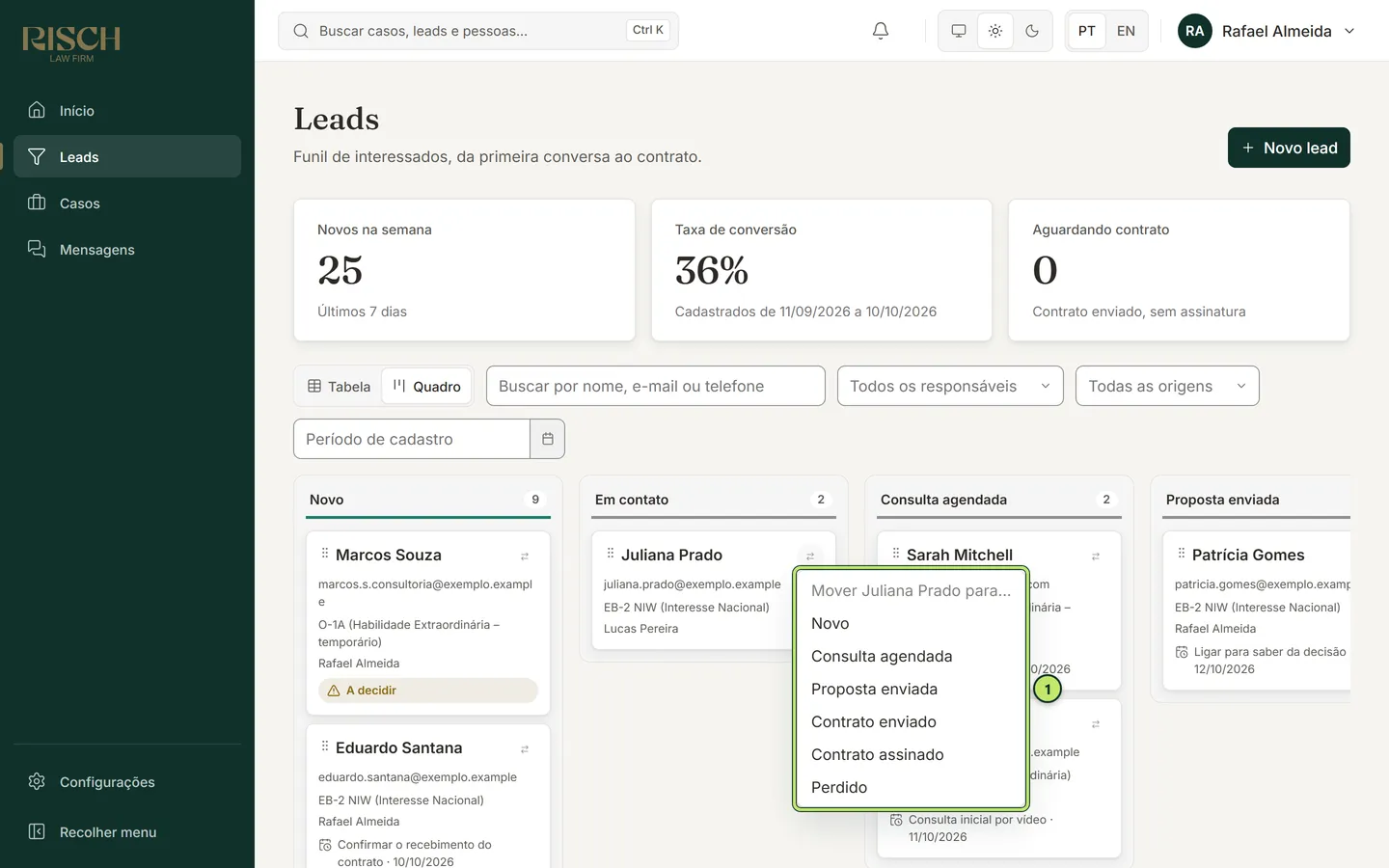This screenshot has width=1389, height=868.
Task: Click the Período de cadastro field
Action: (x=412, y=439)
